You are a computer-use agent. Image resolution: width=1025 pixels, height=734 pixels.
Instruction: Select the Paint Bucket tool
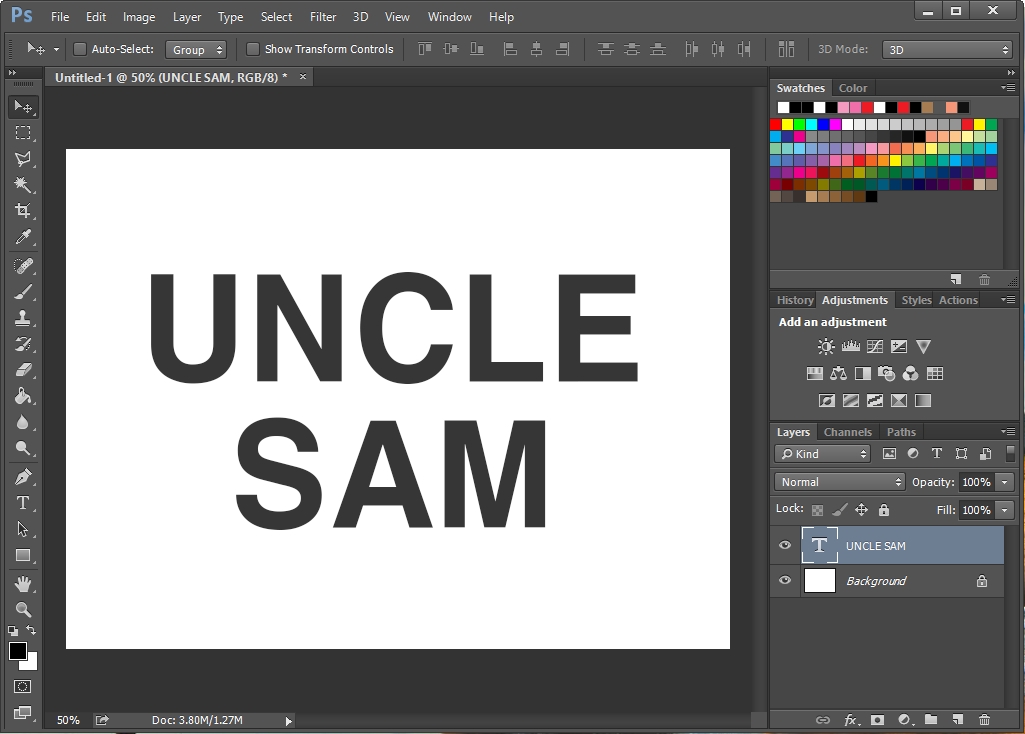(x=23, y=396)
